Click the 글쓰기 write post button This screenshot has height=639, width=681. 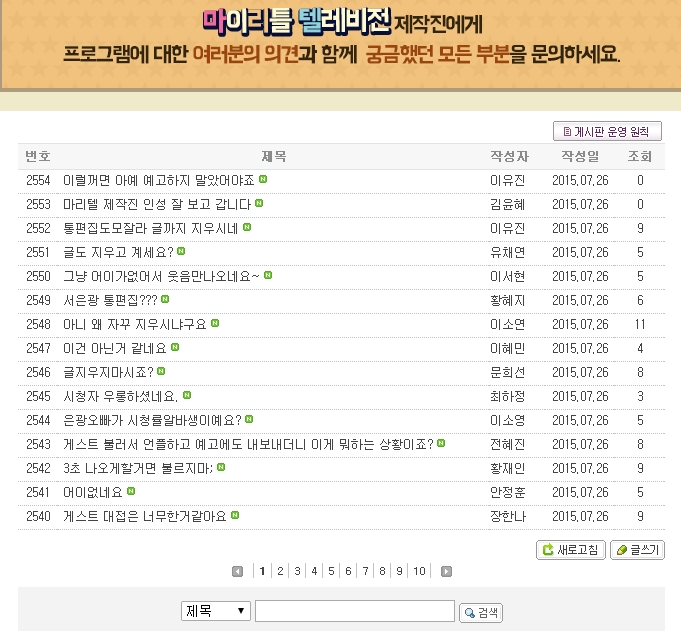638,550
